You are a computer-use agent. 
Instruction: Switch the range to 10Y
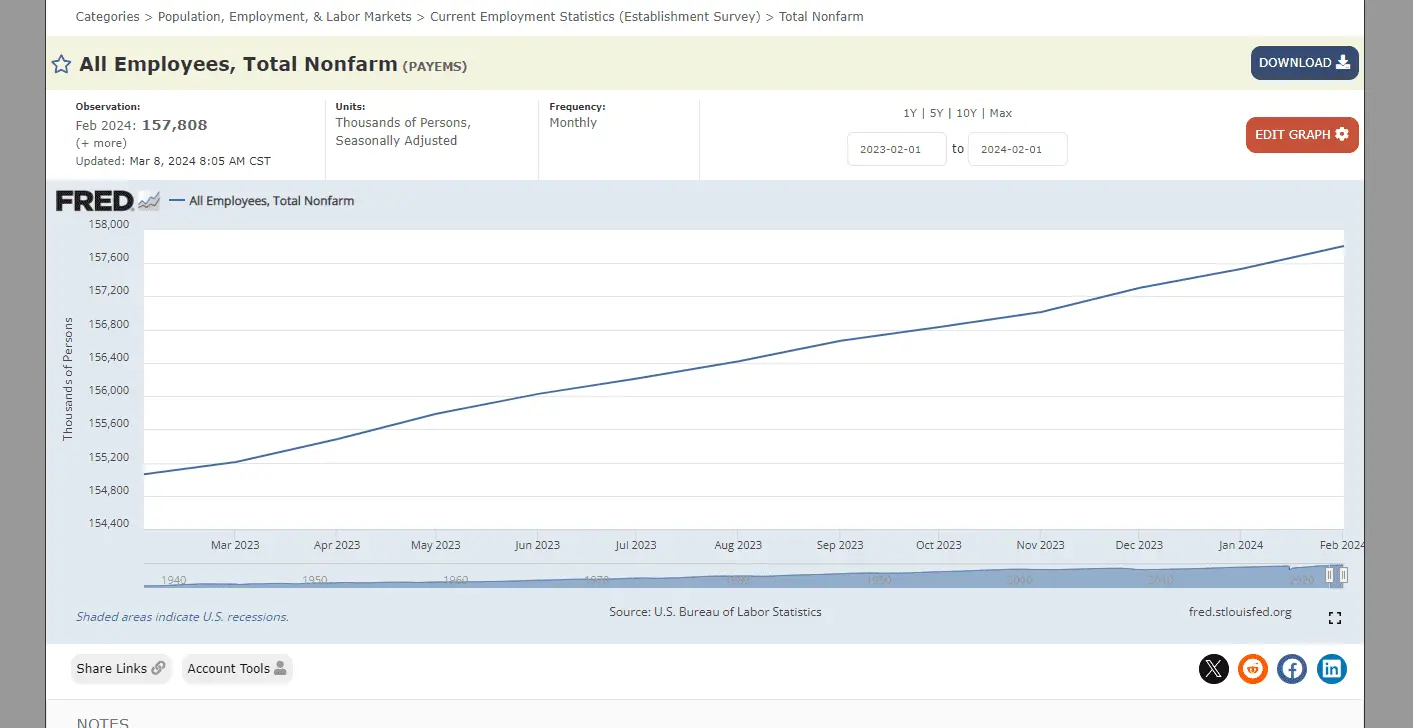click(x=966, y=114)
